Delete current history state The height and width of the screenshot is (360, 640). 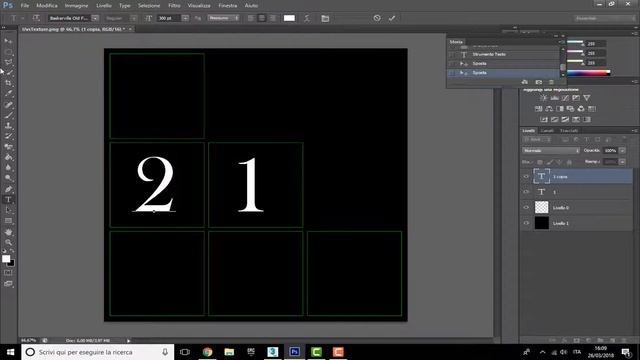pyautogui.click(x=551, y=82)
